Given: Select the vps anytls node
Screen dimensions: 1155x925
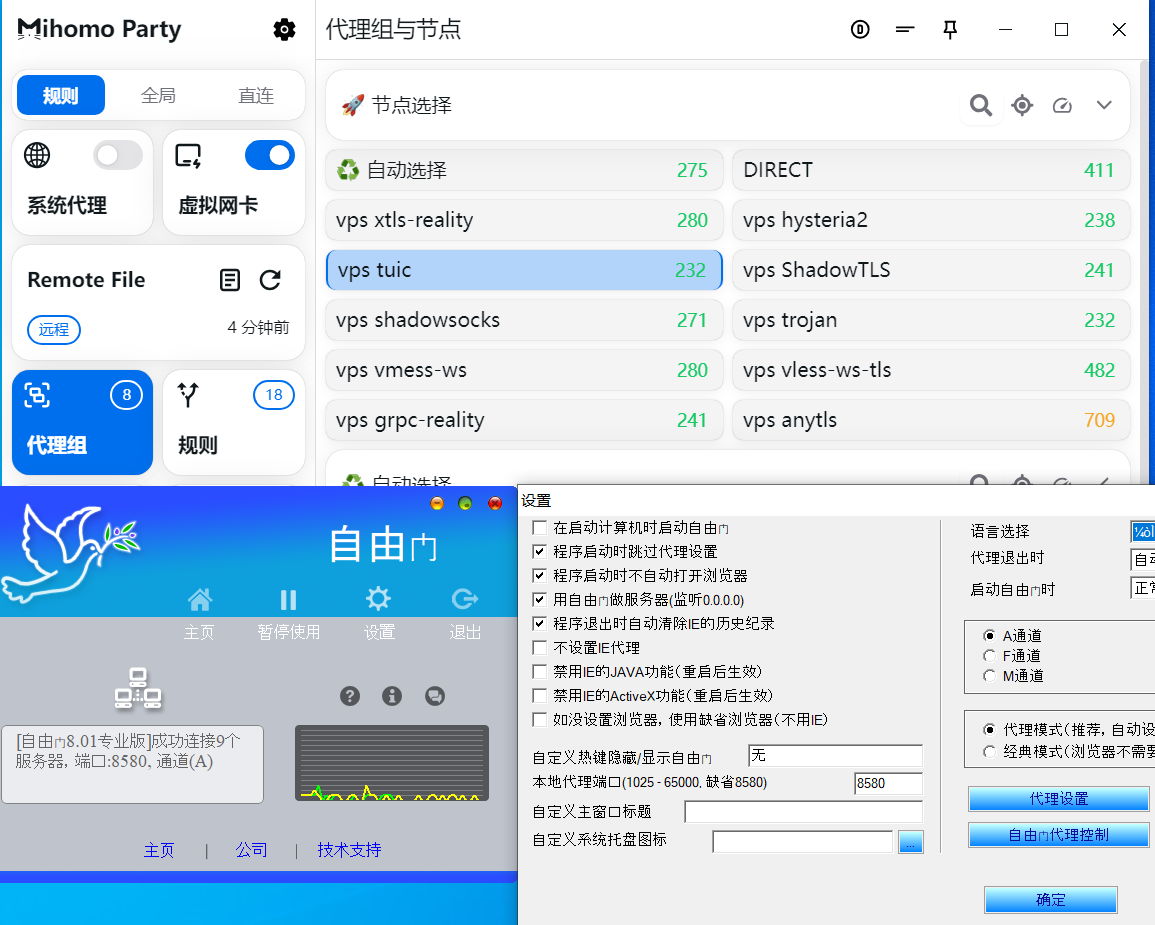Looking at the screenshot, I should [930, 420].
